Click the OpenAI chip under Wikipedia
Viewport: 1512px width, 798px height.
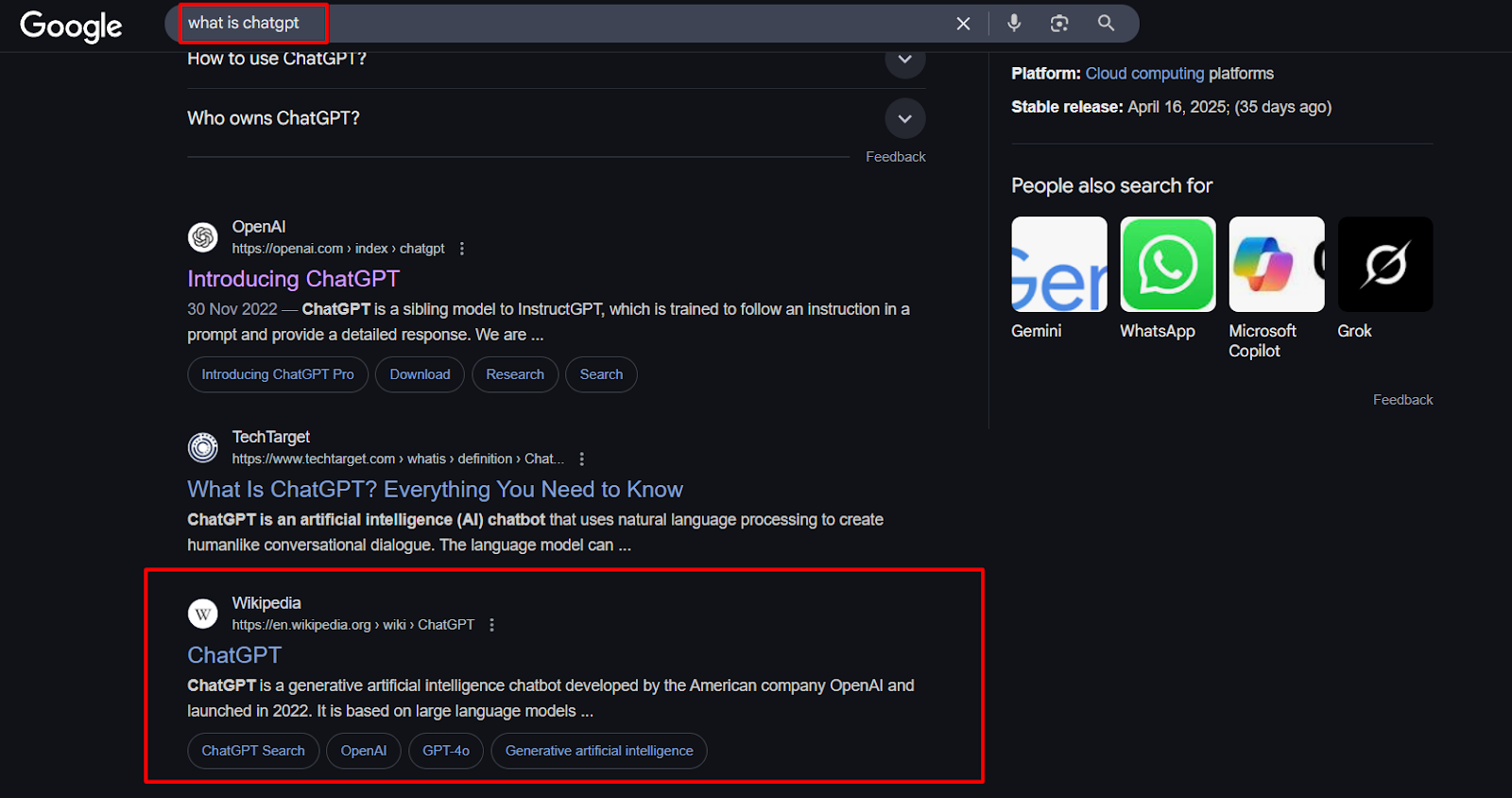pos(364,751)
